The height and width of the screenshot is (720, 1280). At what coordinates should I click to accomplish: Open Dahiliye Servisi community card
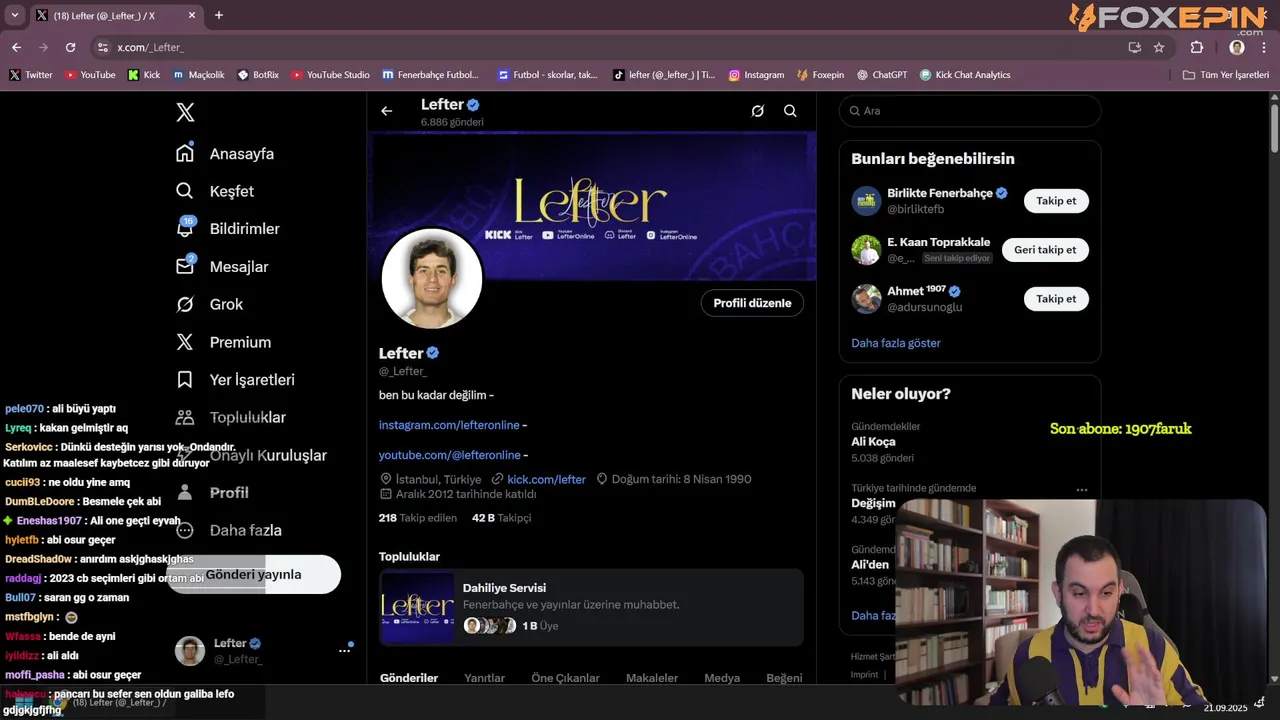point(591,607)
